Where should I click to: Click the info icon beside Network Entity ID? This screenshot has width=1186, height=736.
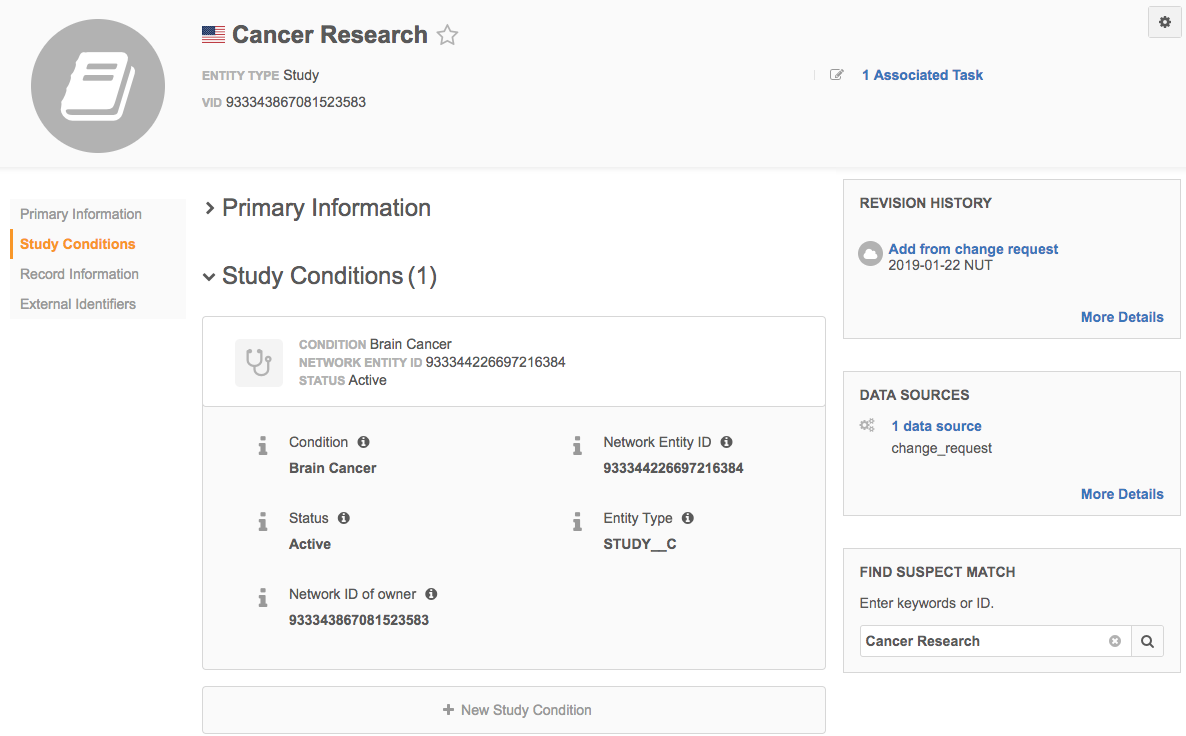pyautogui.click(x=726, y=442)
